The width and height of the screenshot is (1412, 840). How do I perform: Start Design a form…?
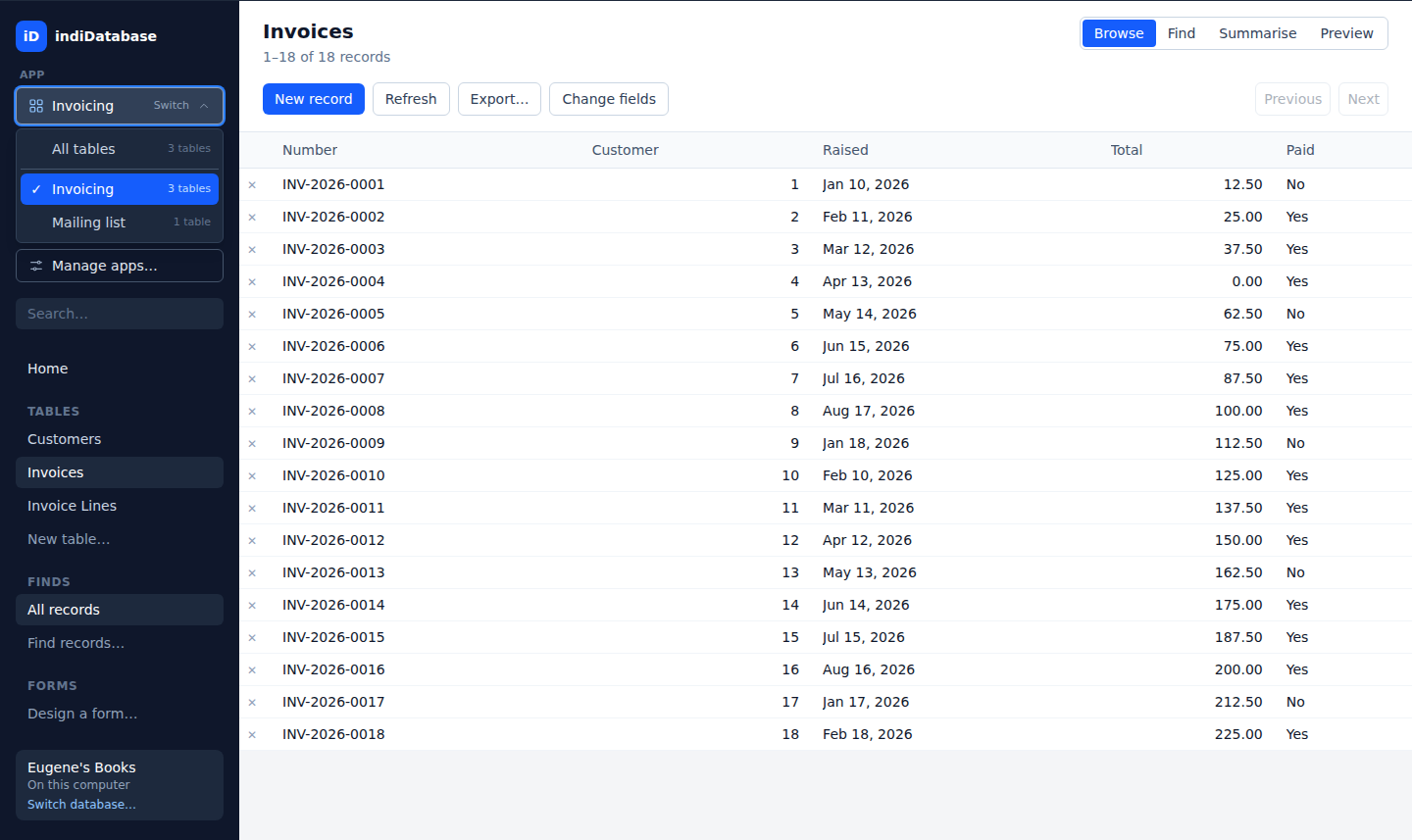click(x=120, y=714)
